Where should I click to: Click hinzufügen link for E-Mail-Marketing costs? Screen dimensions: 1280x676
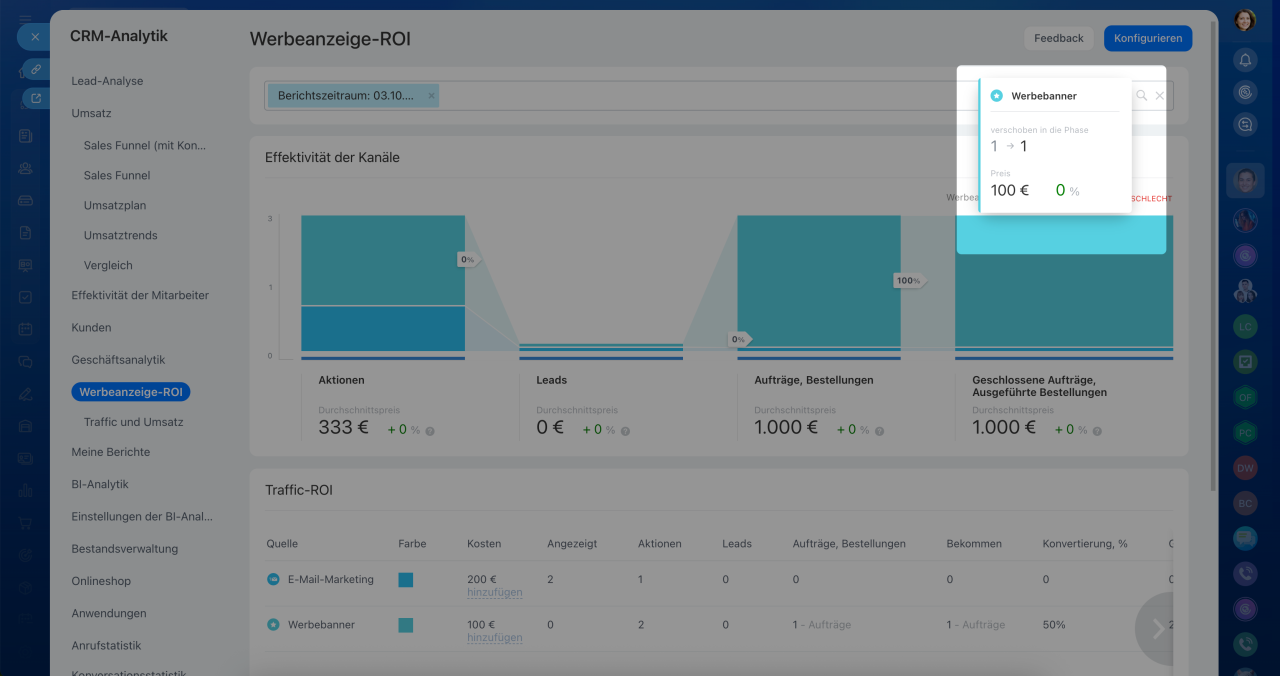[x=494, y=593]
